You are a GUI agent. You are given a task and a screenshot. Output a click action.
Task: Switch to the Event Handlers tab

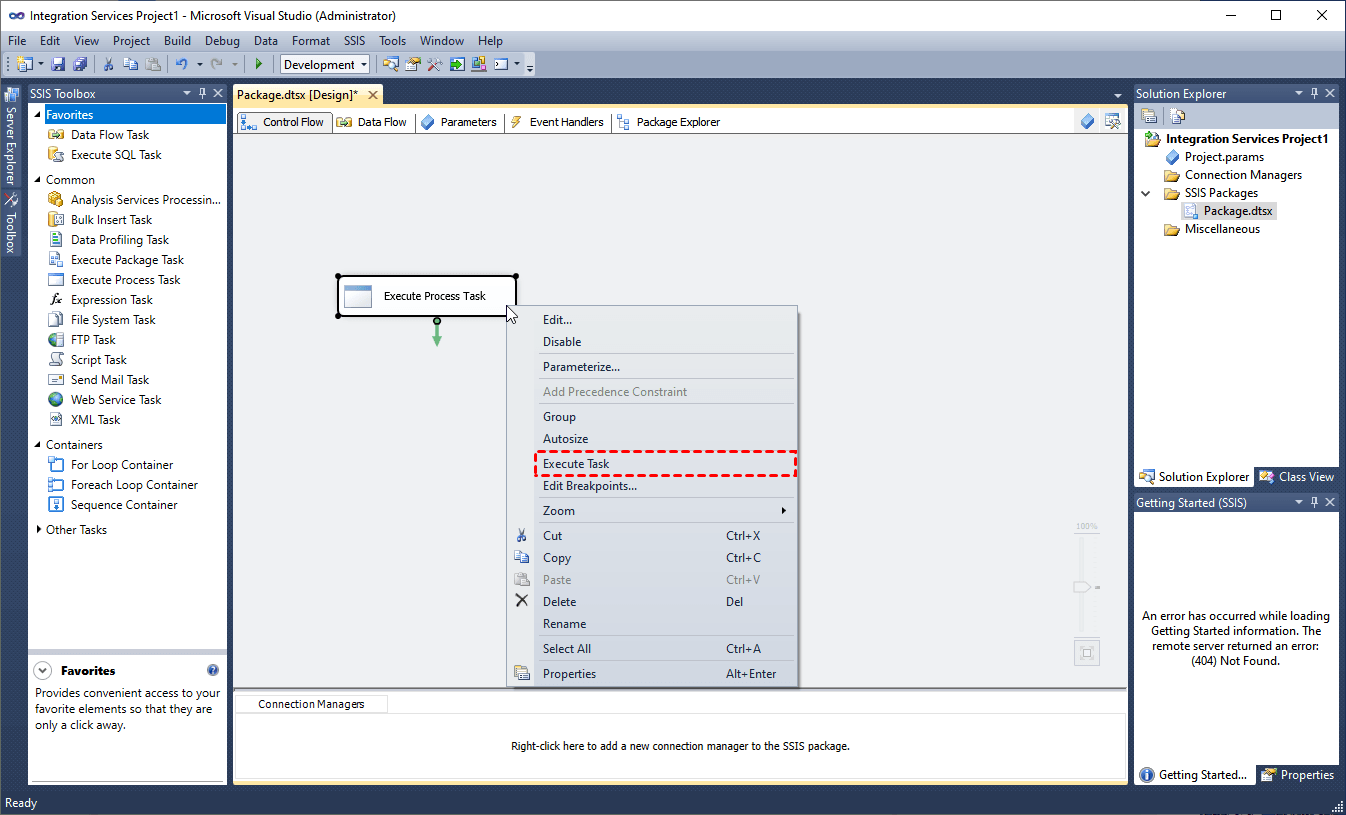[557, 122]
